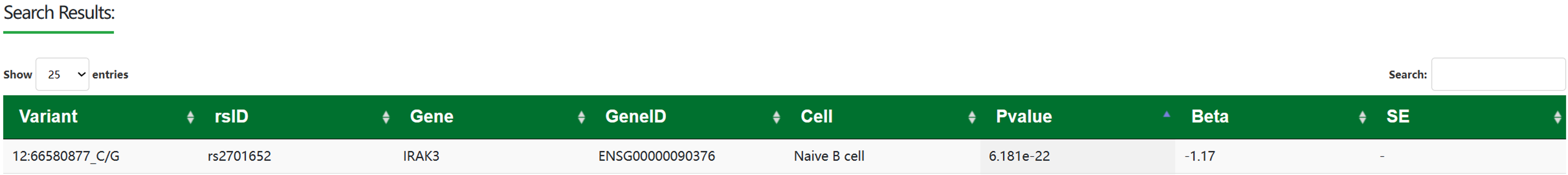Viewport: 1568px width, 175px height.
Task: Select the Naive B cell entry
Action: click(x=829, y=156)
